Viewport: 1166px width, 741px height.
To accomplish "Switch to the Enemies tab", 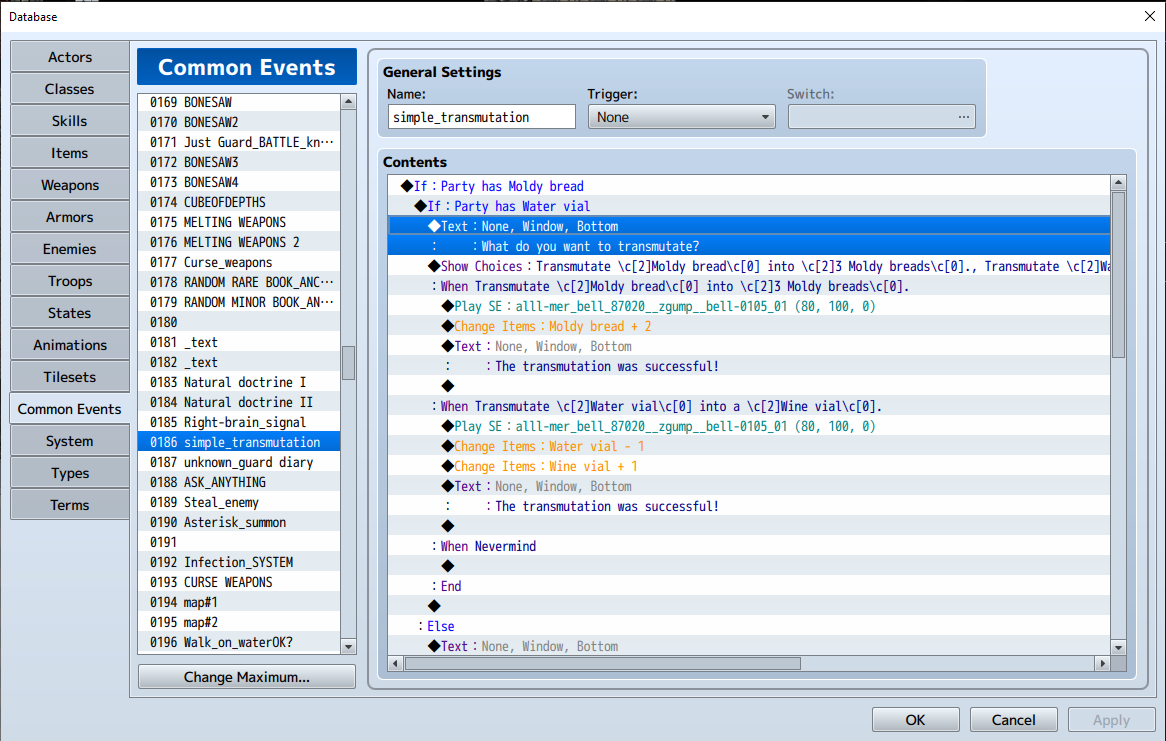I will [70, 248].
